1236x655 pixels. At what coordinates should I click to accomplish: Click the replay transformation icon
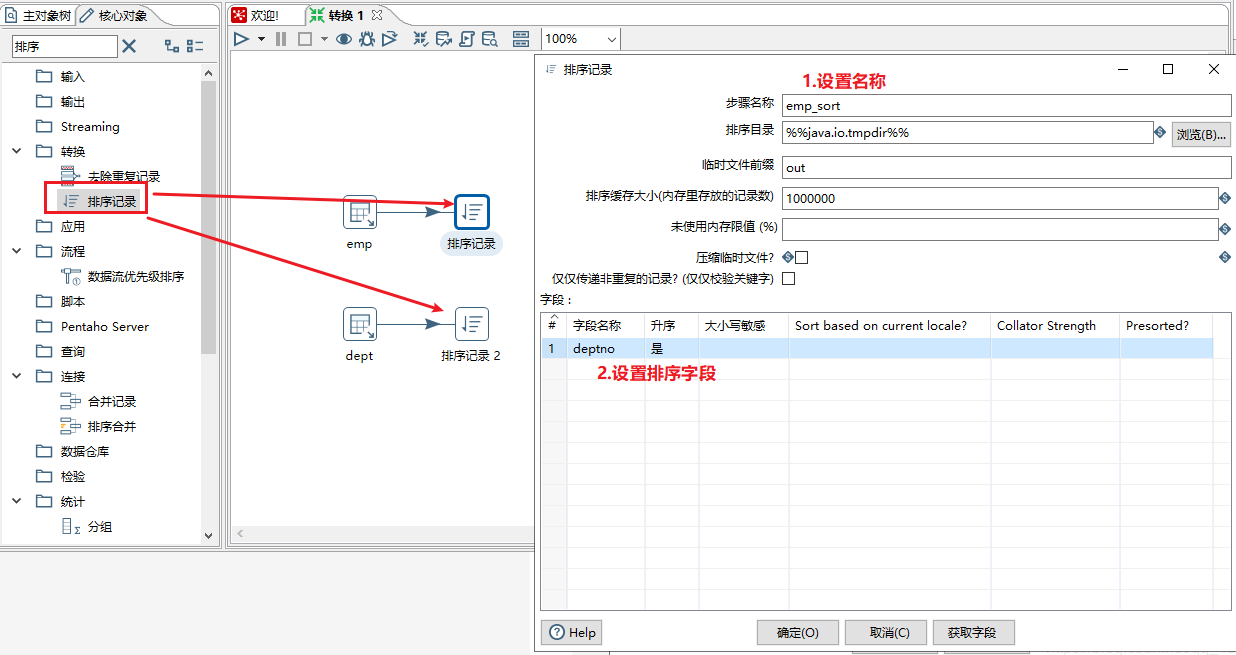[x=390, y=39]
